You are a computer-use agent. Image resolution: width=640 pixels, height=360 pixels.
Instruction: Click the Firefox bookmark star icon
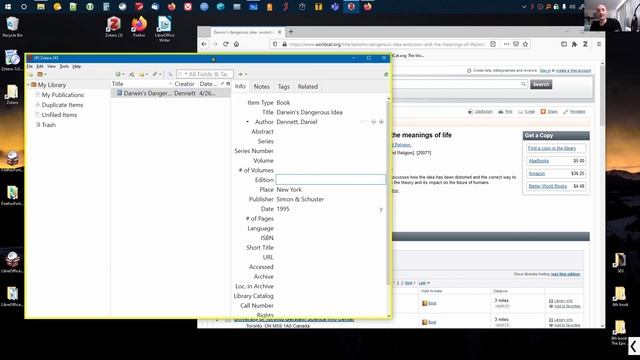(x=526, y=44)
